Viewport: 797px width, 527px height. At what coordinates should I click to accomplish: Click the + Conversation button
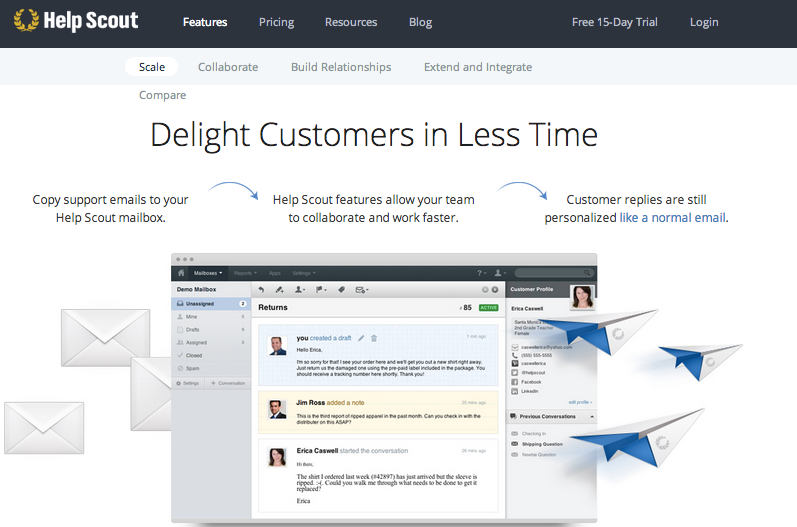(228, 383)
